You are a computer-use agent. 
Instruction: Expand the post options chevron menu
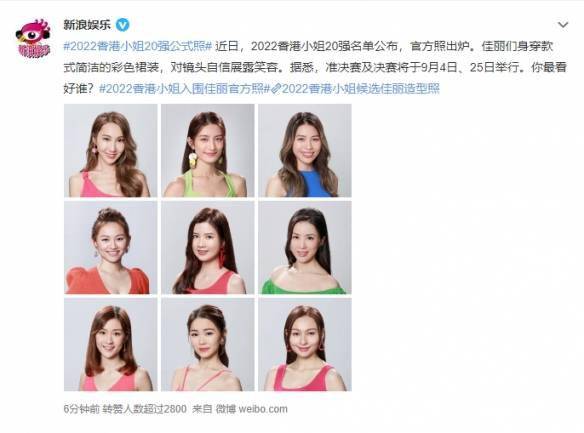pos(563,25)
